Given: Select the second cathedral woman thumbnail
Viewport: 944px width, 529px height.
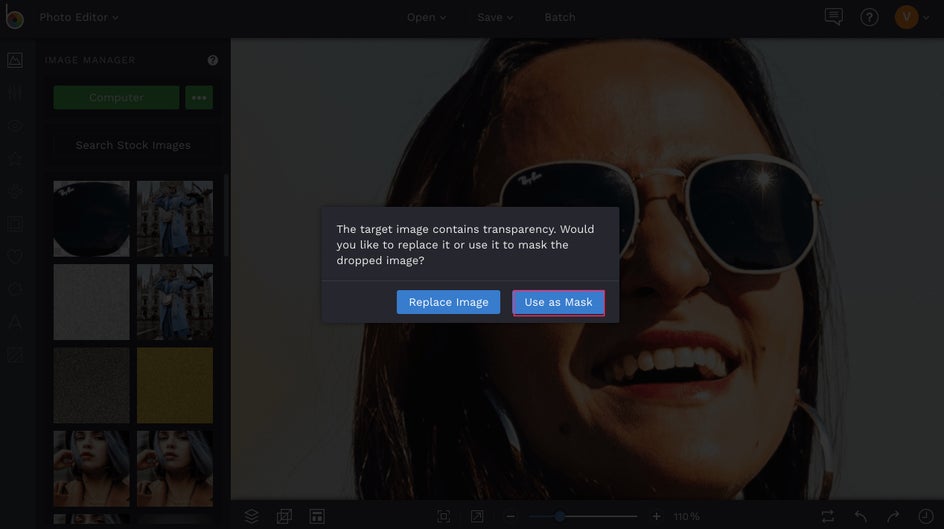Looking at the screenshot, I should 175,302.
